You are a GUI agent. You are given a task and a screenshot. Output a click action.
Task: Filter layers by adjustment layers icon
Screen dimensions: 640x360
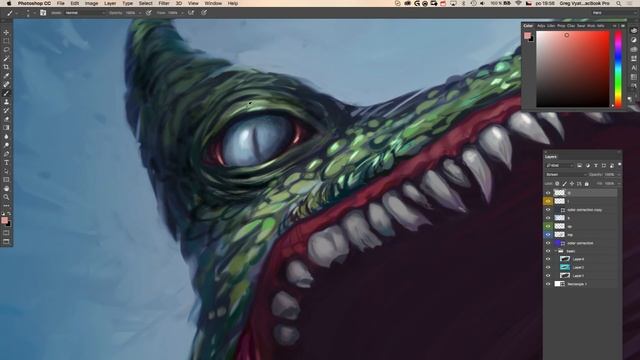(588, 165)
